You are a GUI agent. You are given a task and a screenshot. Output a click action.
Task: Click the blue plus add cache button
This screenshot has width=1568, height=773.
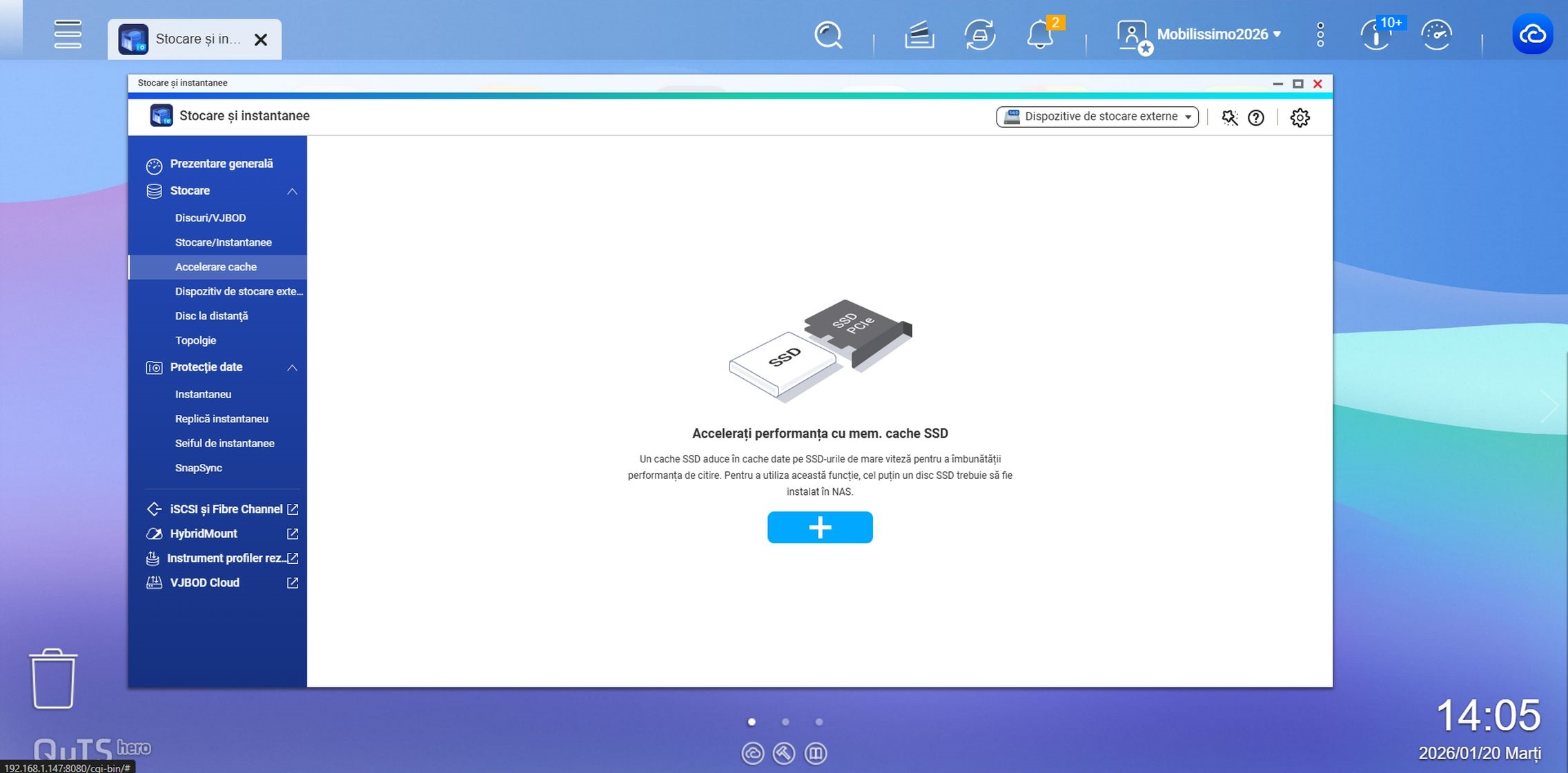pos(819,527)
